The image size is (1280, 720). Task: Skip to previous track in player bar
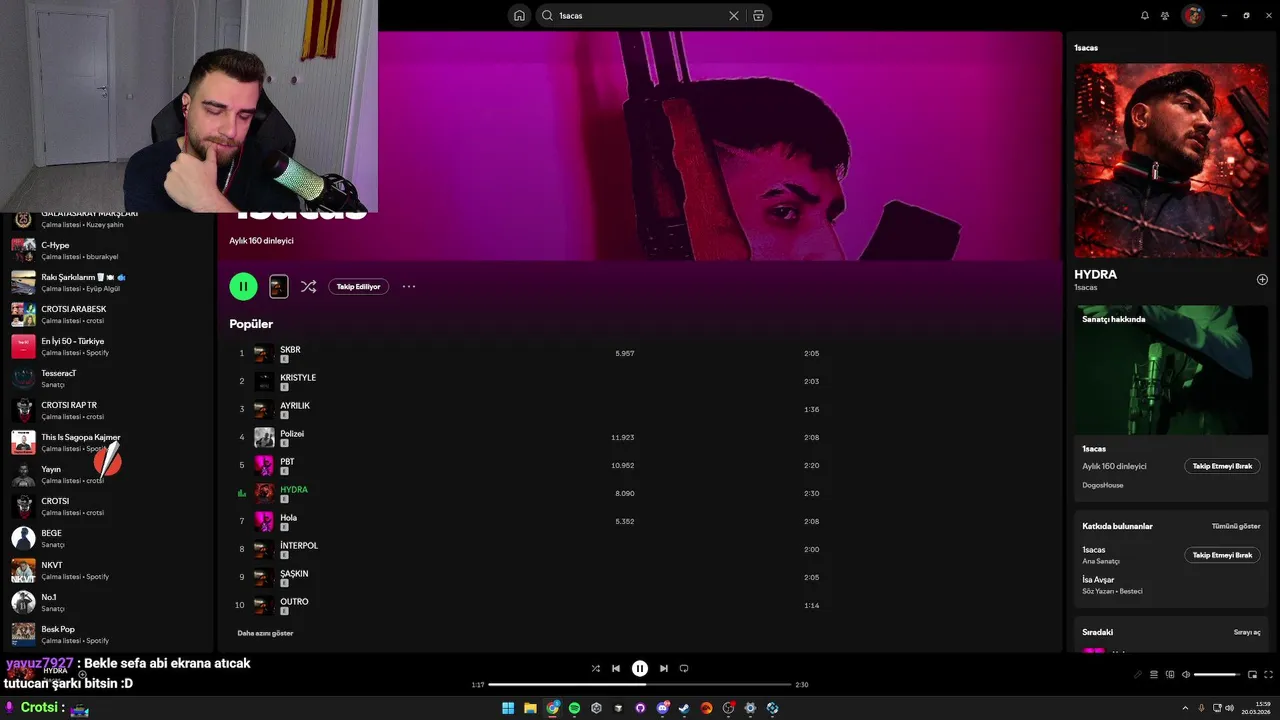(x=616, y=668)
